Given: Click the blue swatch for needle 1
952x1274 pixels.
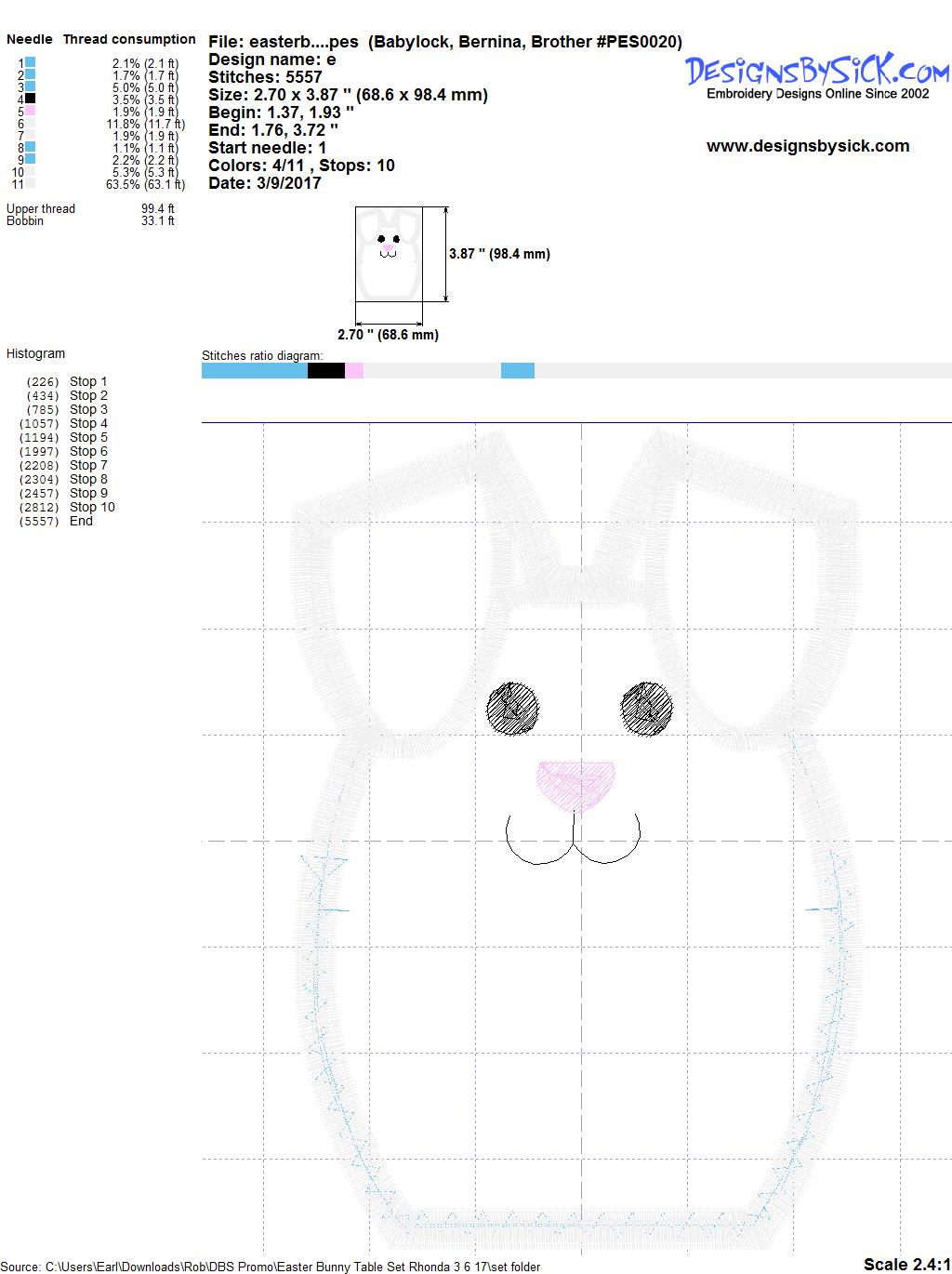Looking at the screenshot, I should (x=31, y=62).
